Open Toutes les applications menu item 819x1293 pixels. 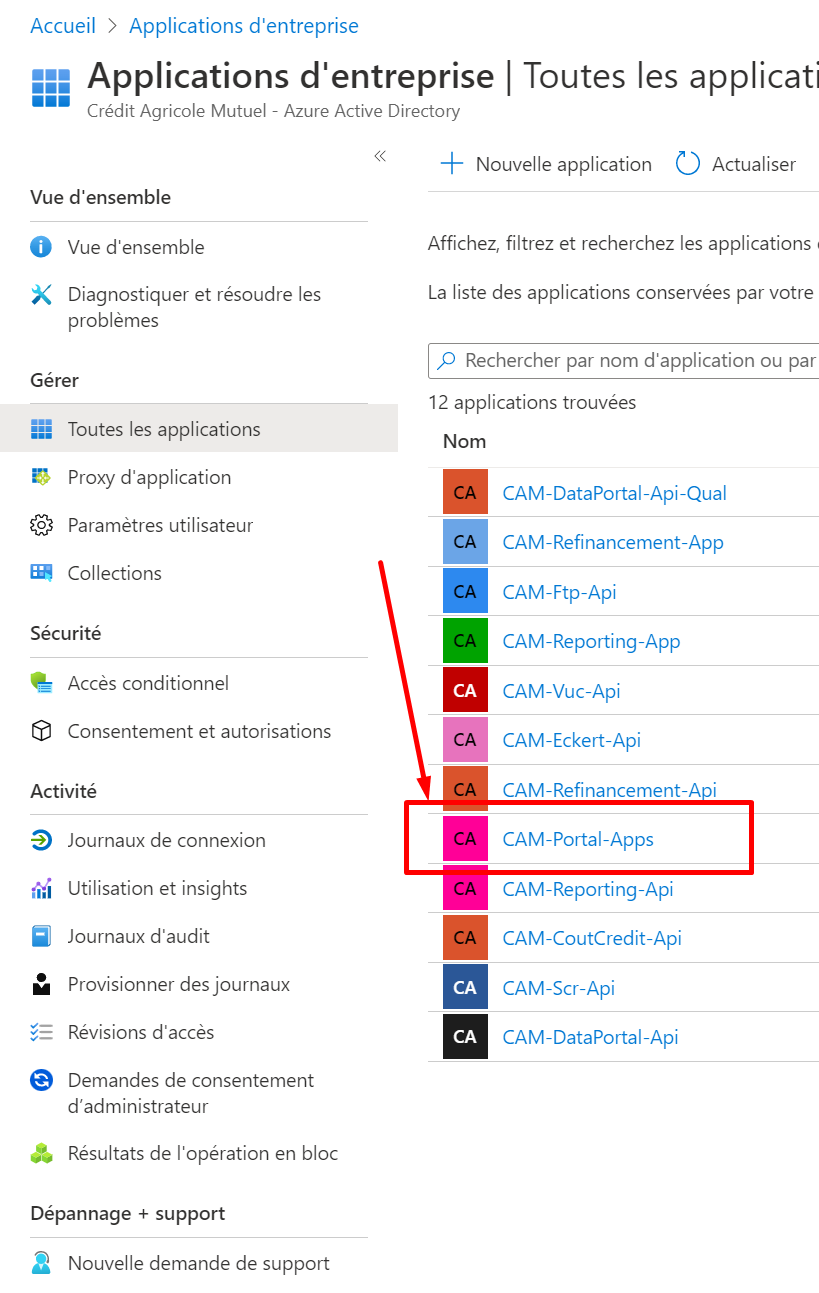pos(164,429)
